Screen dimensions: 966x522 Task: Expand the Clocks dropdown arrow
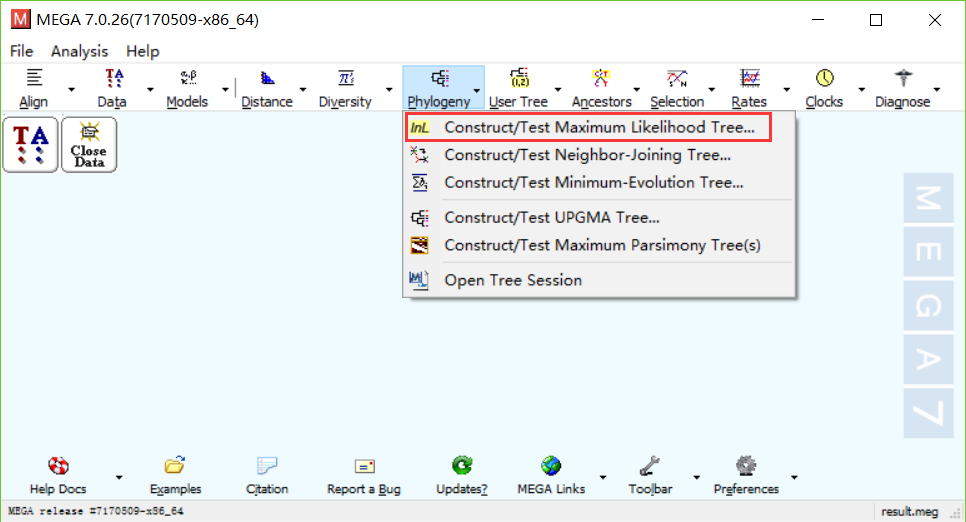861,89
